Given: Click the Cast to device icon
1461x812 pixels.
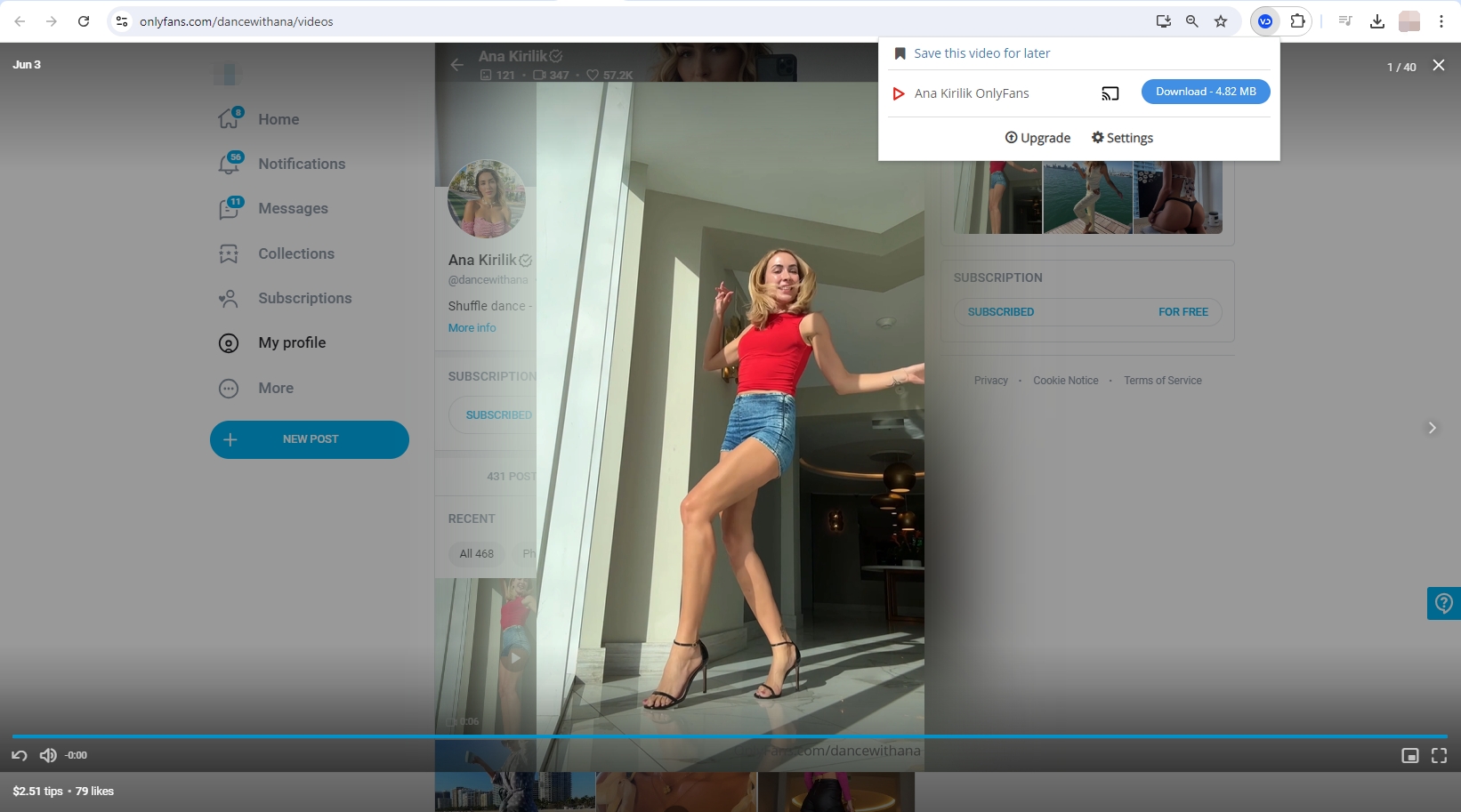Looking at the screenshot, I should (x=1110, y=92).
